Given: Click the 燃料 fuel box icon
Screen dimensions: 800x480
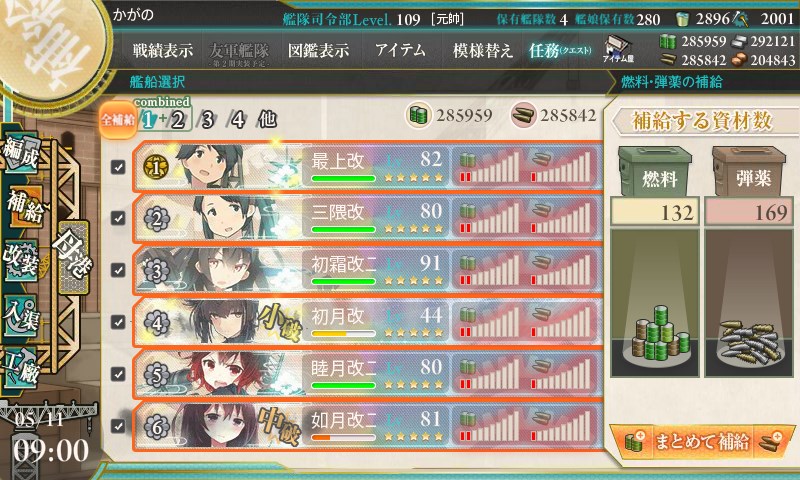Looking at the screenshot, I should (x=655, y=171).
